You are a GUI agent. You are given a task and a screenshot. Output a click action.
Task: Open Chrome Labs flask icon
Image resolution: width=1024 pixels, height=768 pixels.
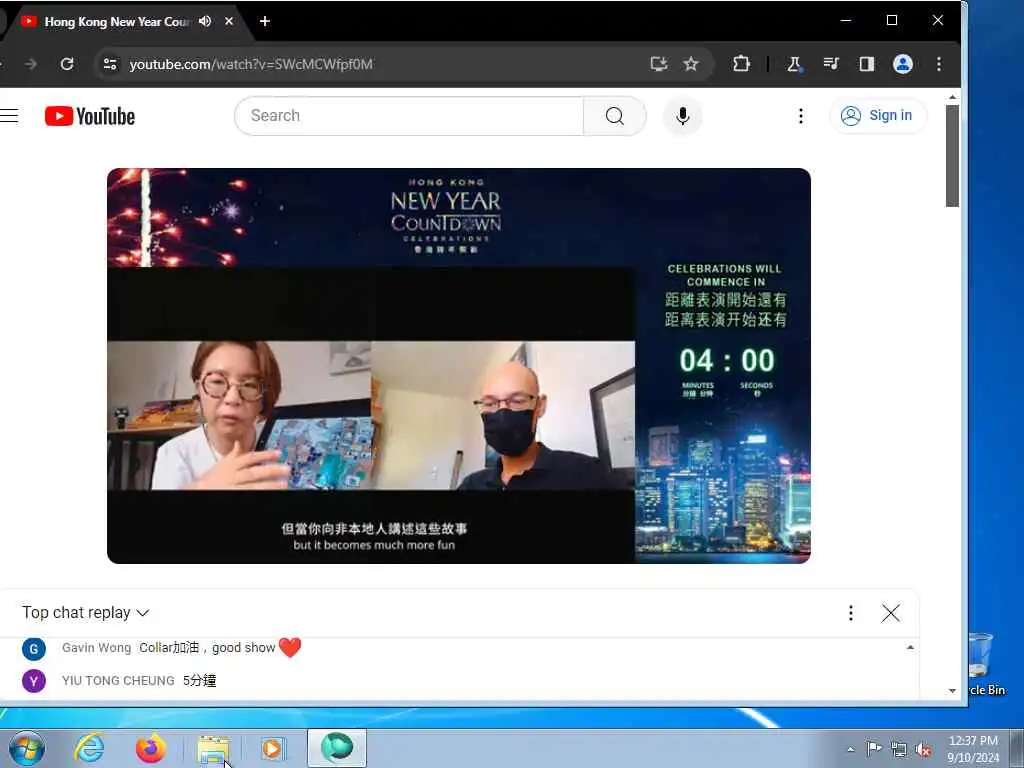click(795, 64)
